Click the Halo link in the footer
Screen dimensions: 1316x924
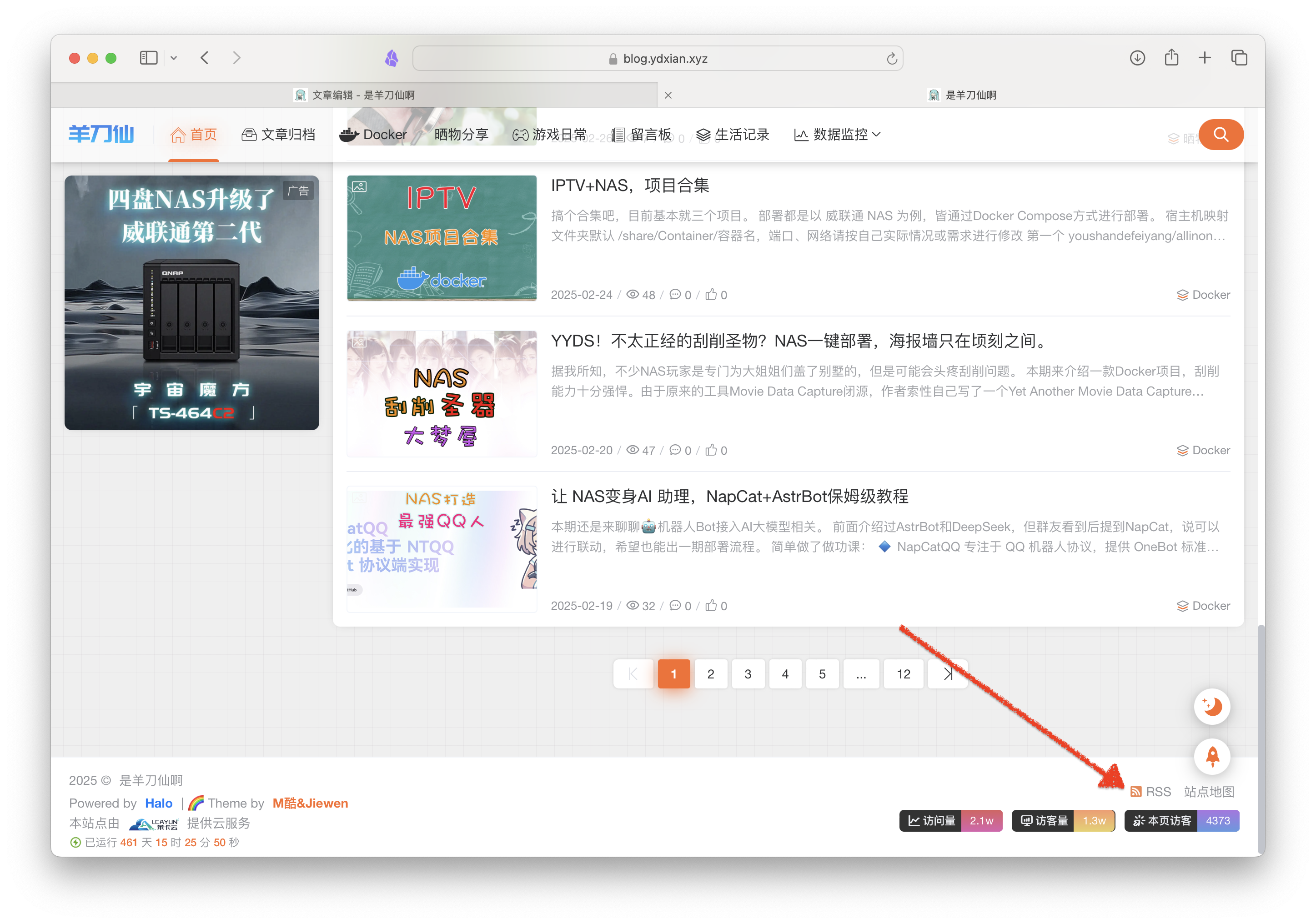click(159, 803)
